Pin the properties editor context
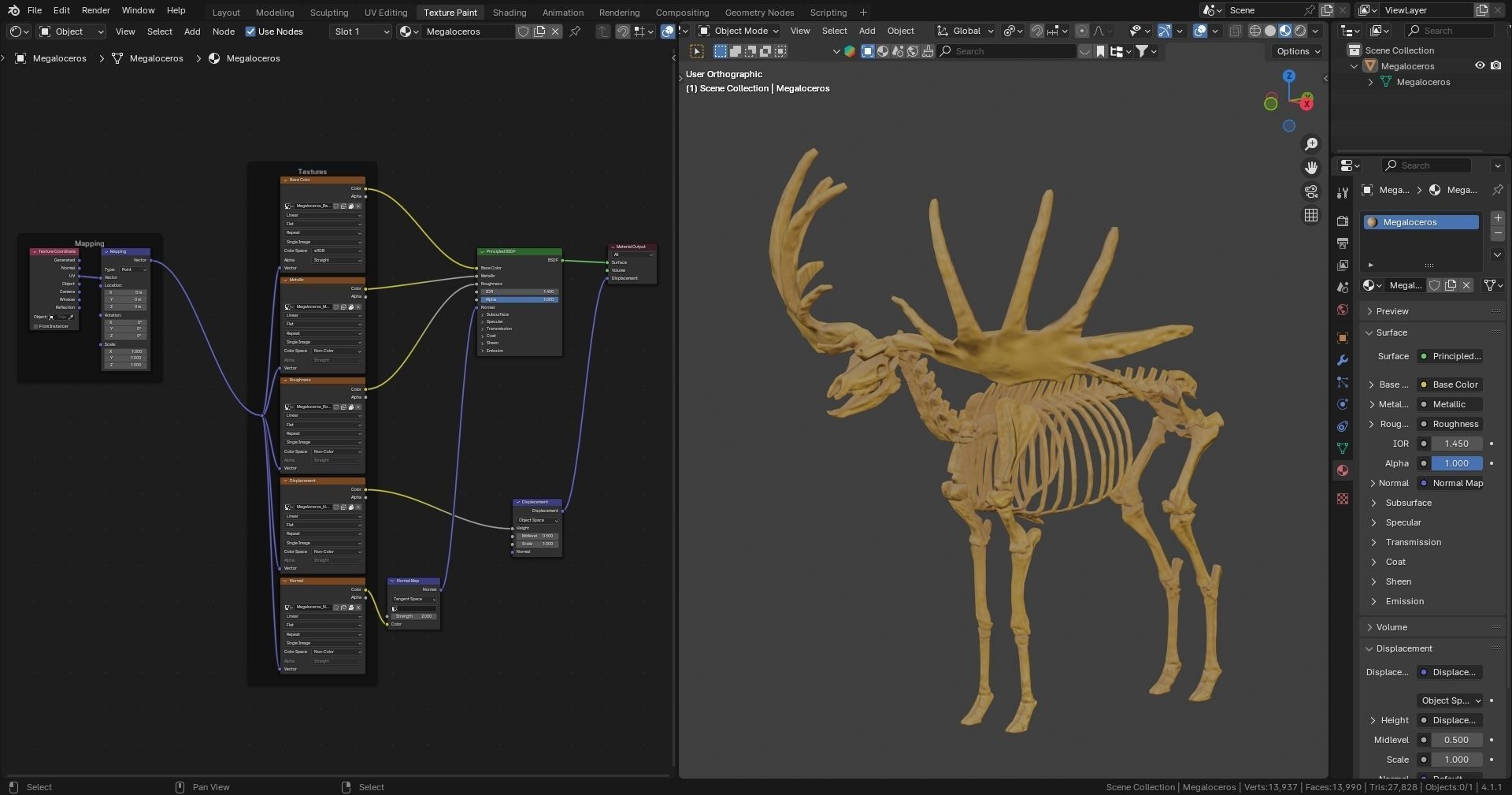The image size is (1512, 795). 1497,190
